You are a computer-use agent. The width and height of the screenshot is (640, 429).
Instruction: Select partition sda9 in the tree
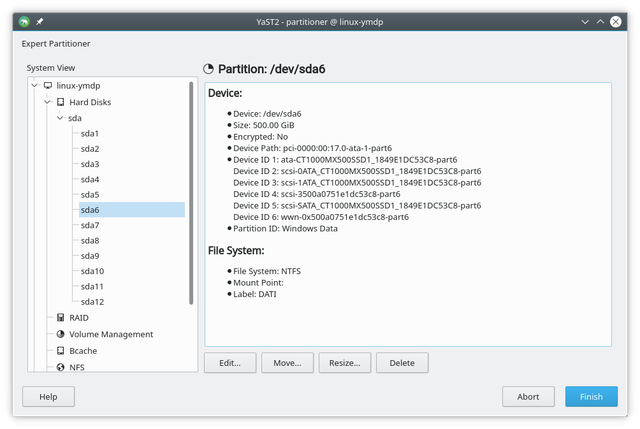90,256
